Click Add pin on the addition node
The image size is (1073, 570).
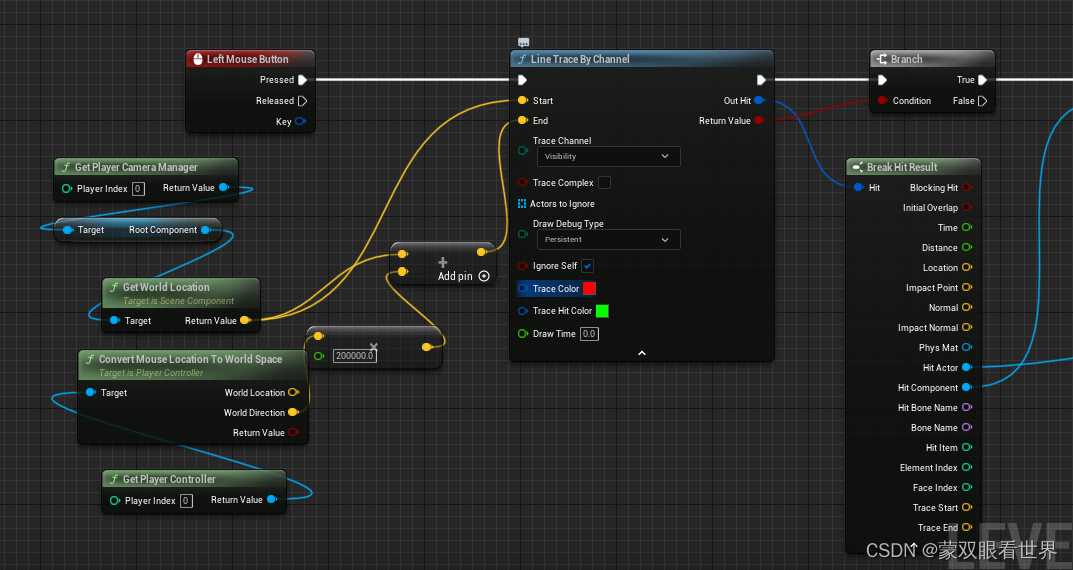(463, 276)
